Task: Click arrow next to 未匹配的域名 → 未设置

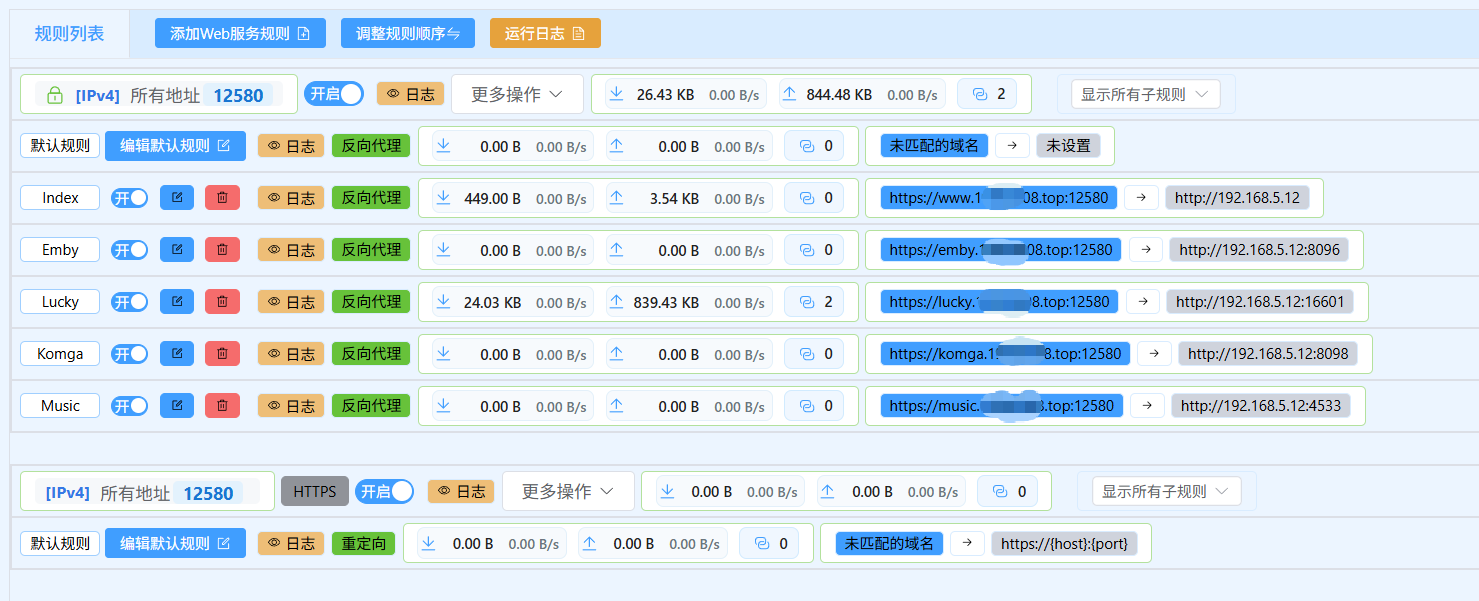Action: (x=1012, y=146)
